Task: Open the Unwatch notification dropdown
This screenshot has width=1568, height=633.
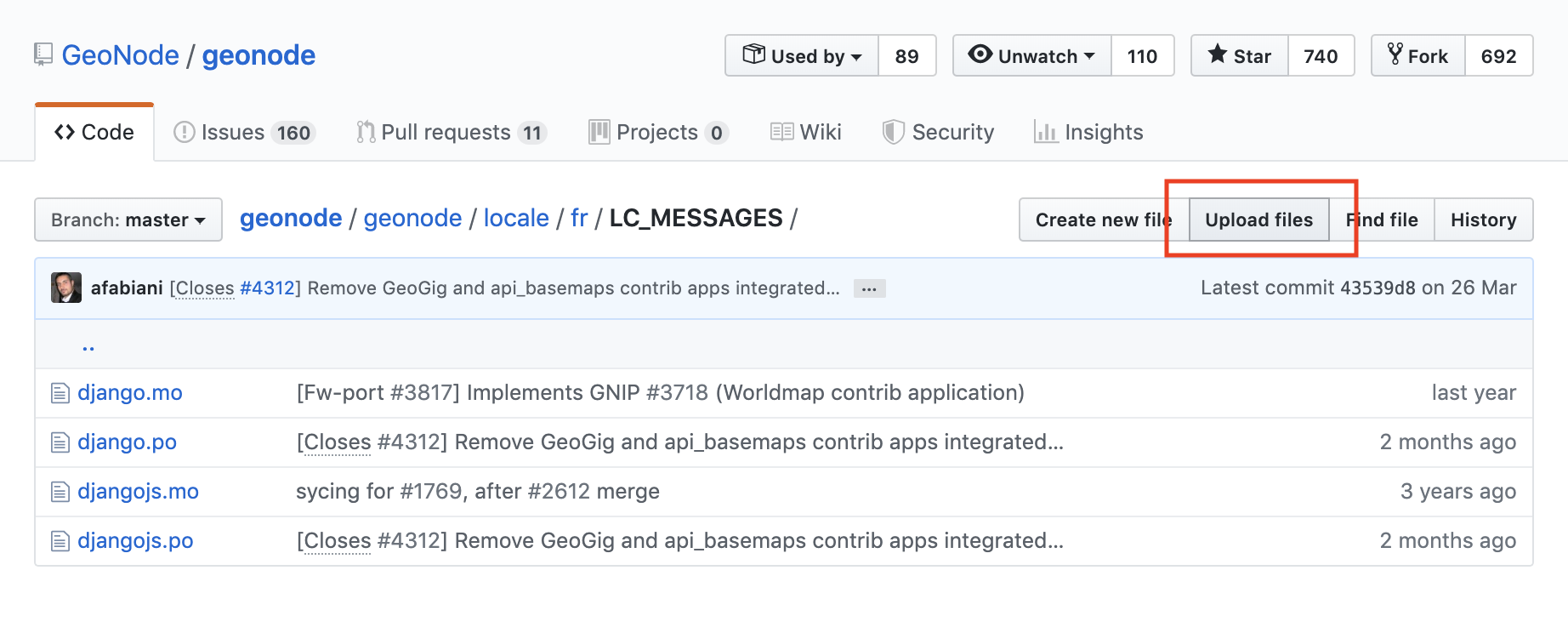Action: pos(1031,56)
